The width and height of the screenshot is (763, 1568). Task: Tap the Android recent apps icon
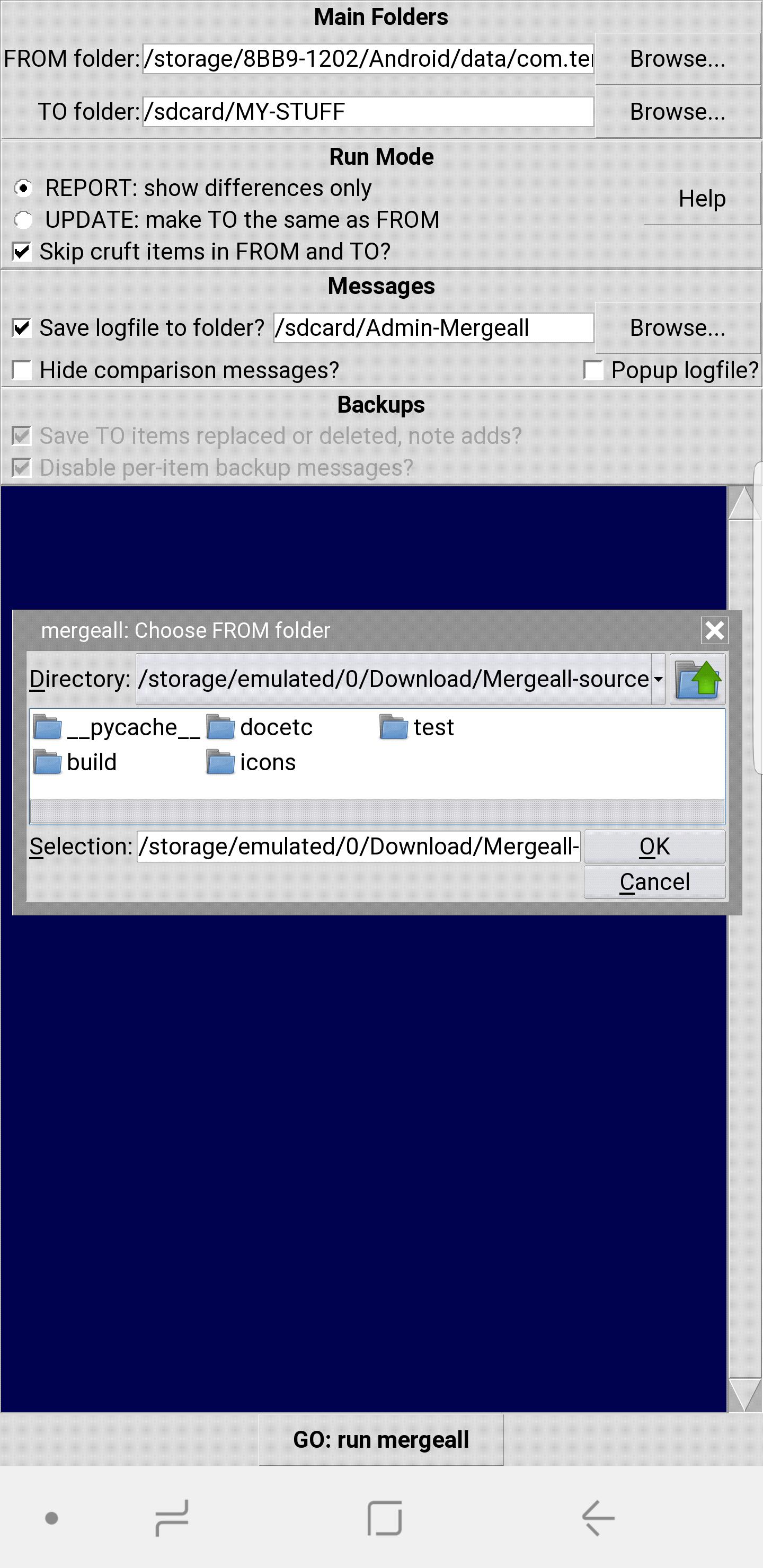pyautogui.click(x=172, y=1518)
